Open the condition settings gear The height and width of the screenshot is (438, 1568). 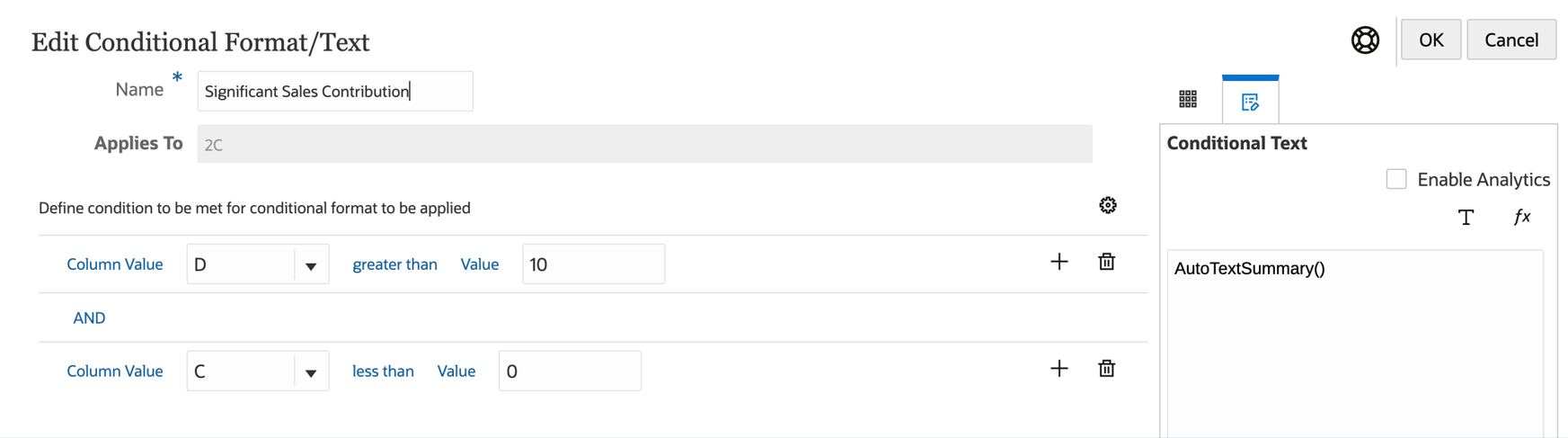(x=1108, y=206)
